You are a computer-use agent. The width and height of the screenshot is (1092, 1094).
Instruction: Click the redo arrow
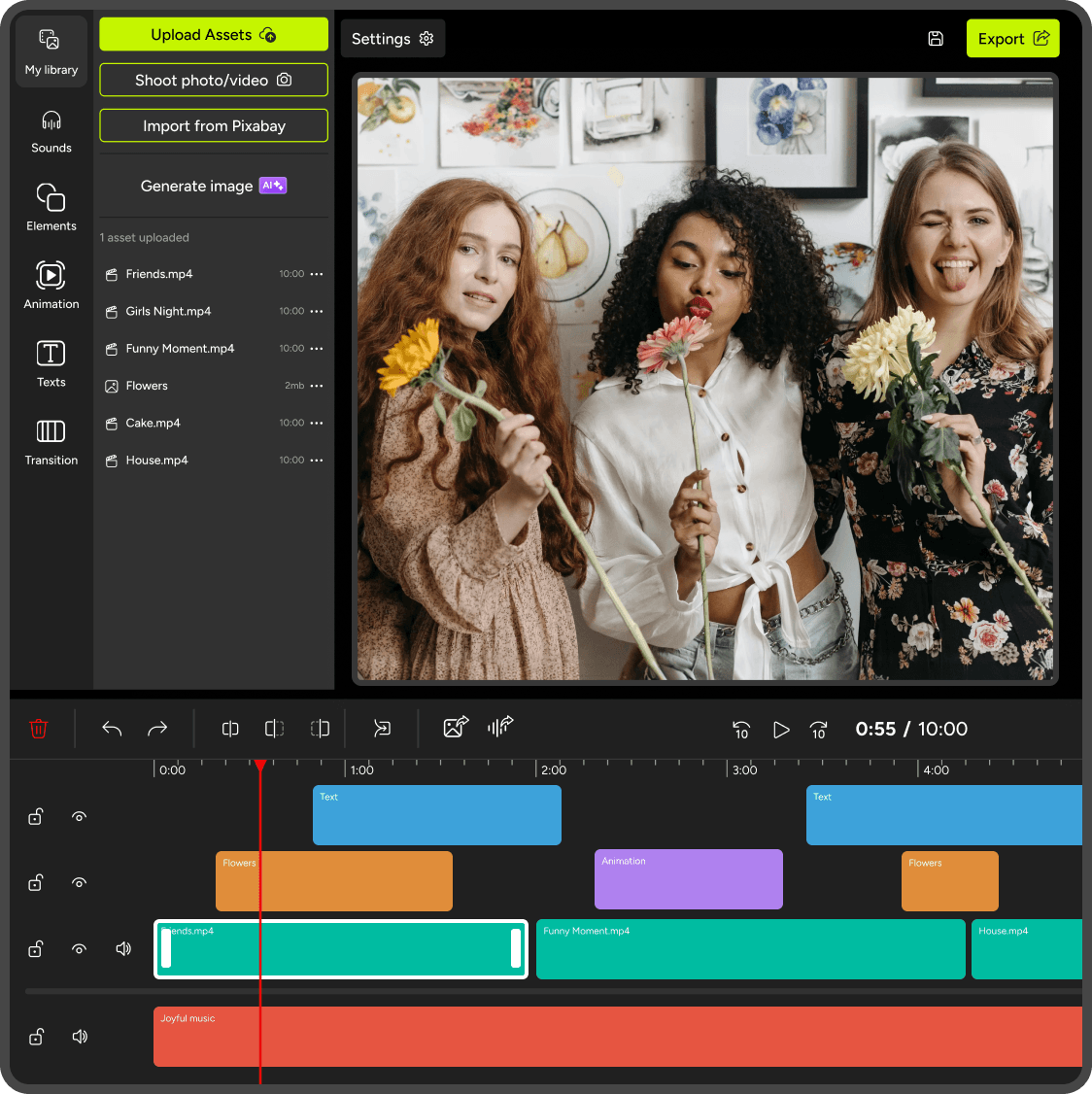pyautogui.click(x=157, y=729)
